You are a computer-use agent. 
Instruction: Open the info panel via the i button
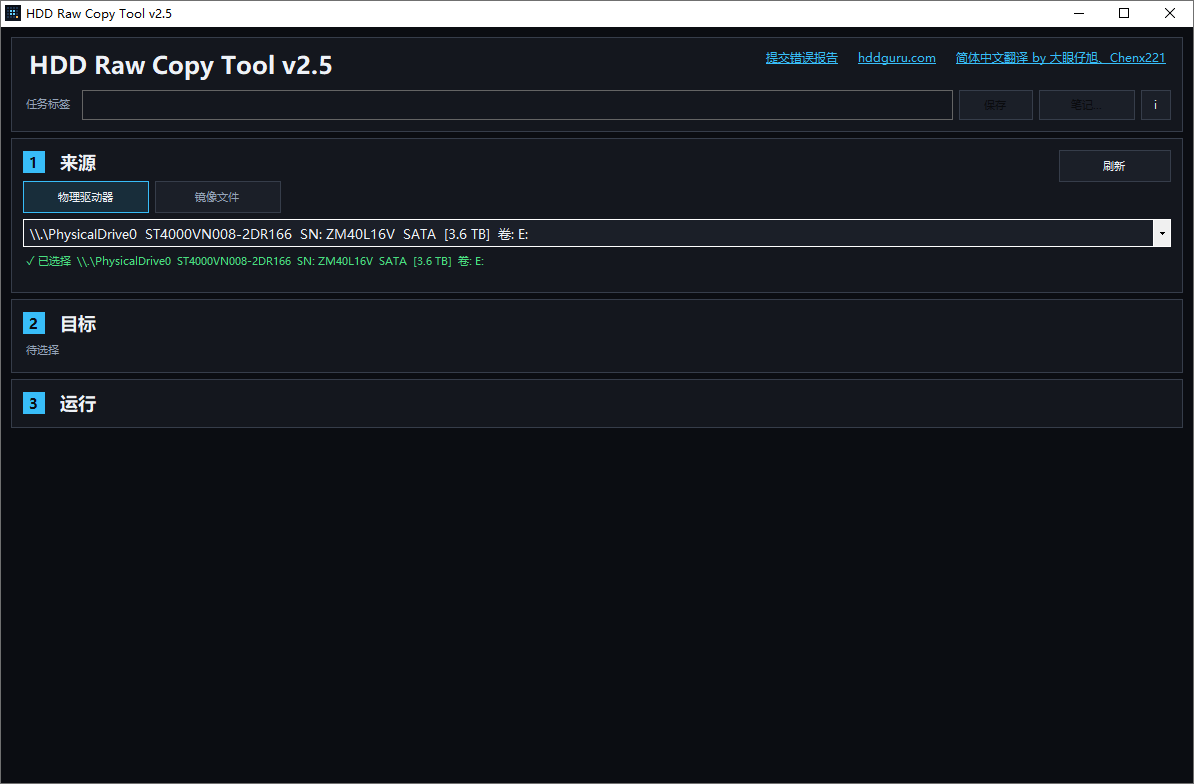coord(1155,104)
